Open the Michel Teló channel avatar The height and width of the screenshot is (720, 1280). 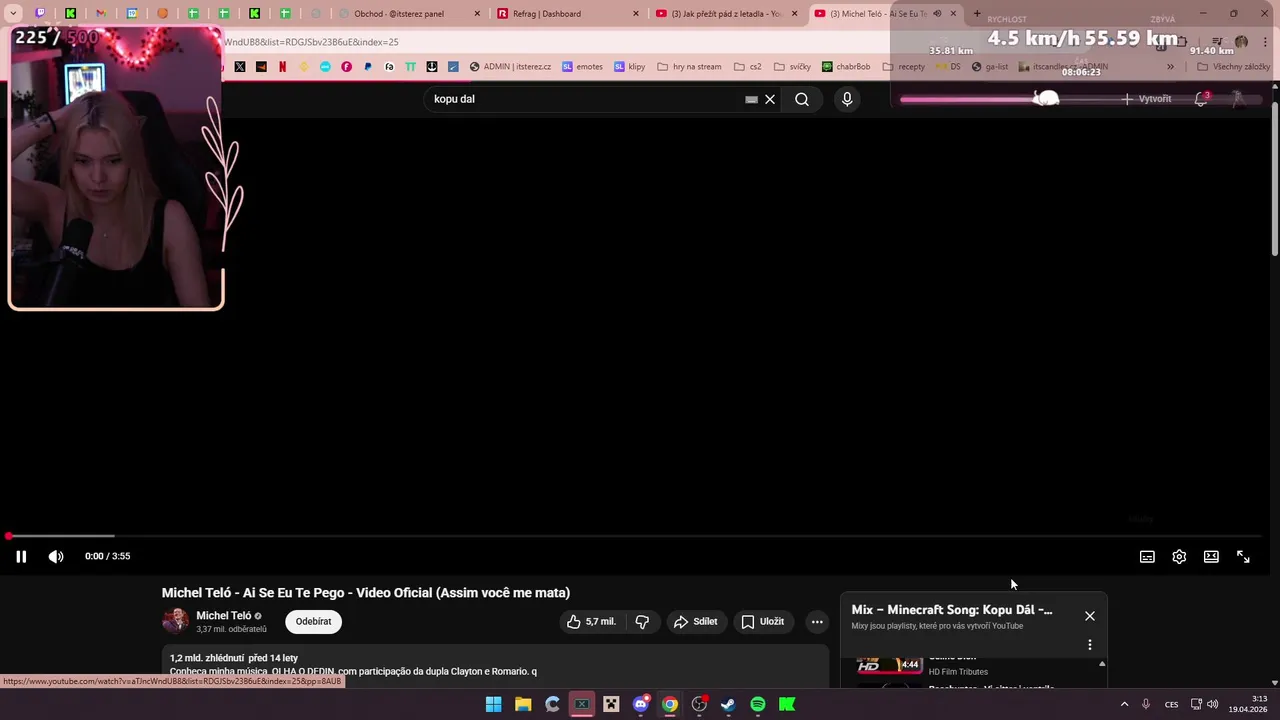(175, 621)
